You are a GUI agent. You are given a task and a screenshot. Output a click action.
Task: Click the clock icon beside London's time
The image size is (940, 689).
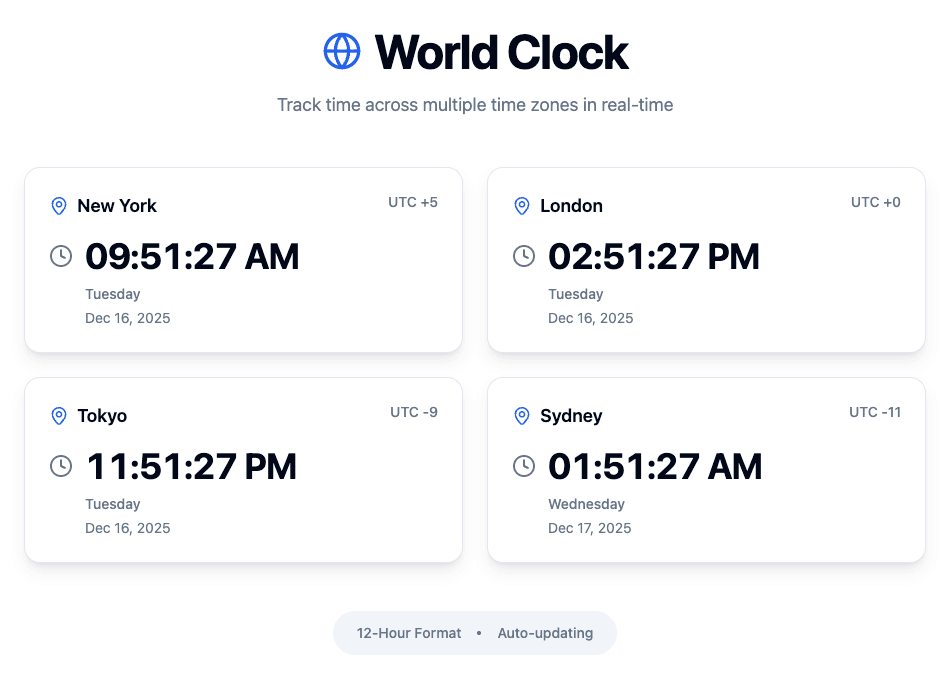click(523, 256)
